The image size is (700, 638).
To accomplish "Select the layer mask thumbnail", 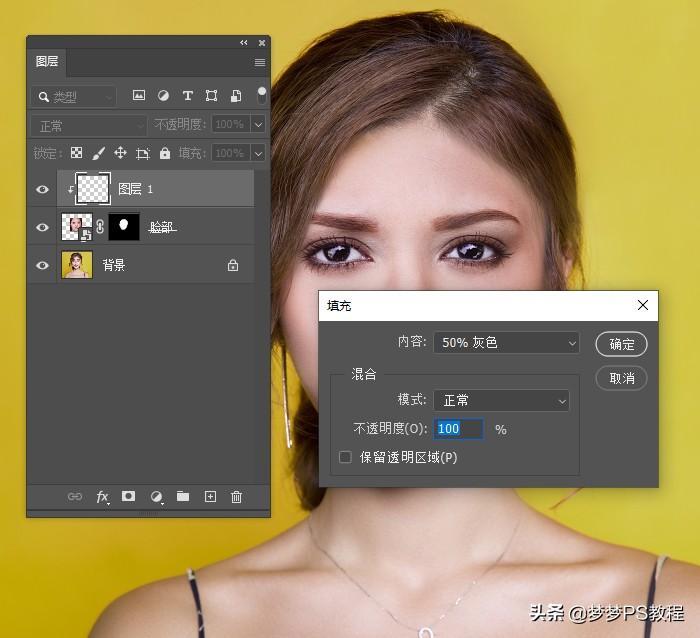I will (125, 227).
